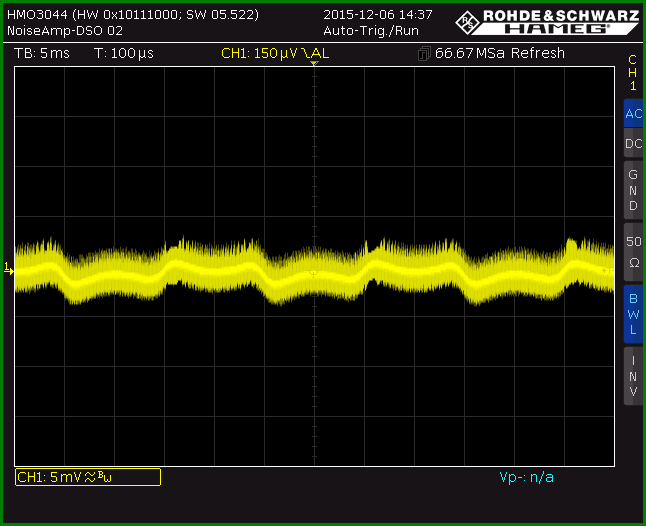Switch to 50 Ω input impedance
The image size is (646, 526).
point(633,252)
